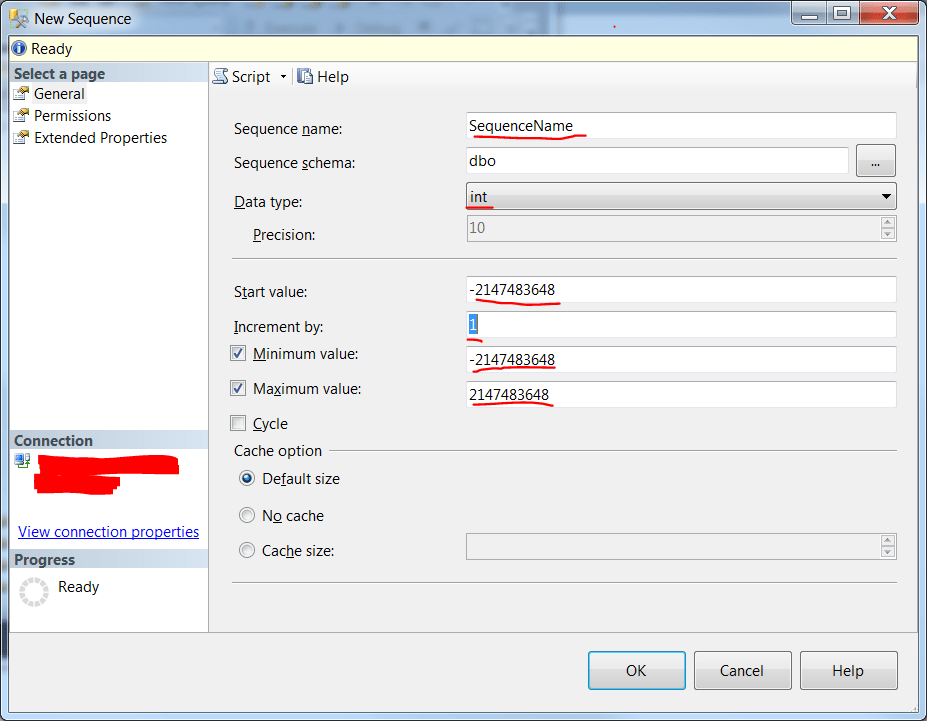This screenshot has height=721, width=927.
Task: Click the server connection icon
Action: pos(22,460)
